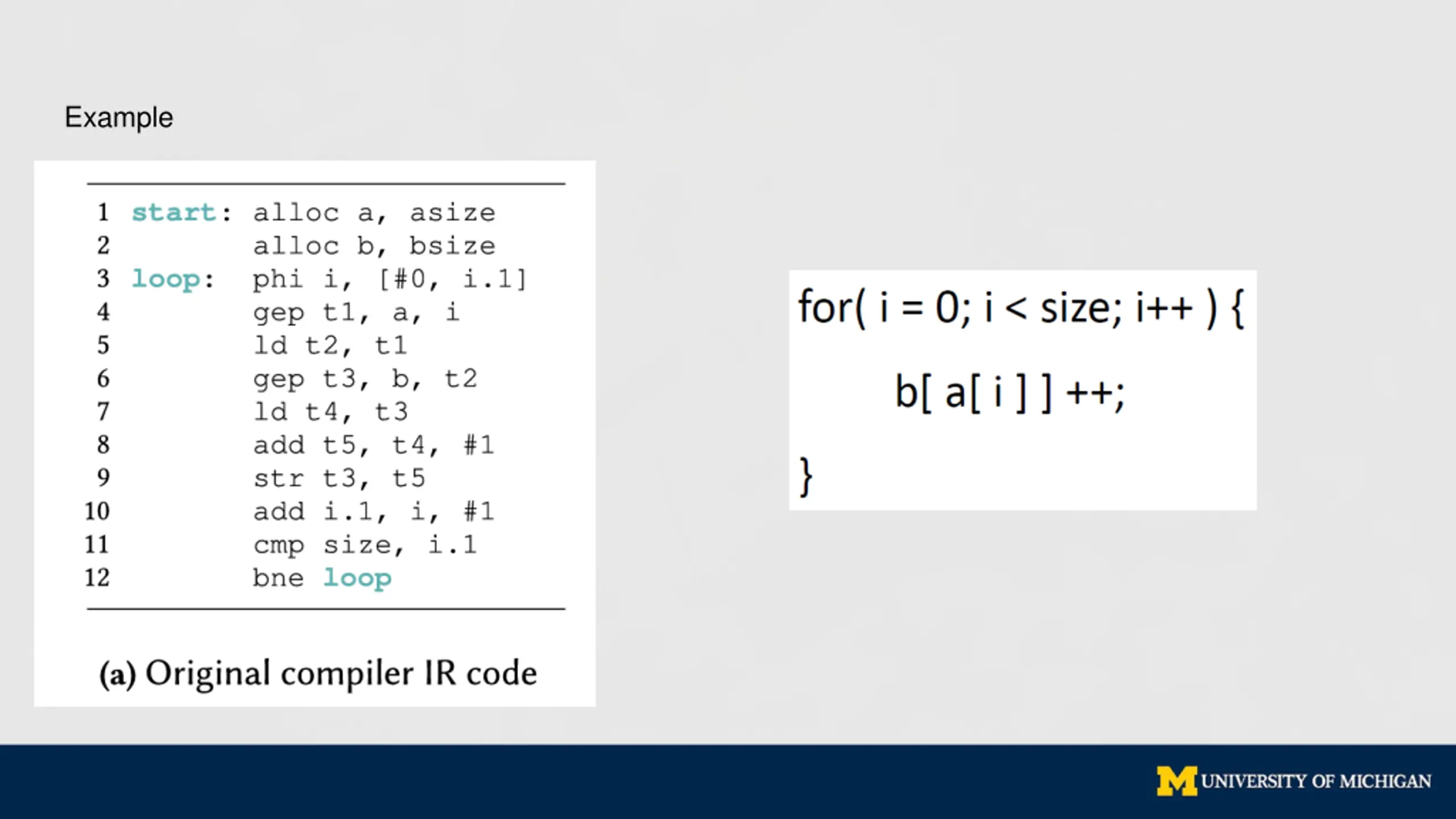Click the 'gep t1, a, i' line
Screen dimensions: 1456x819
click(x=356, y=312)
